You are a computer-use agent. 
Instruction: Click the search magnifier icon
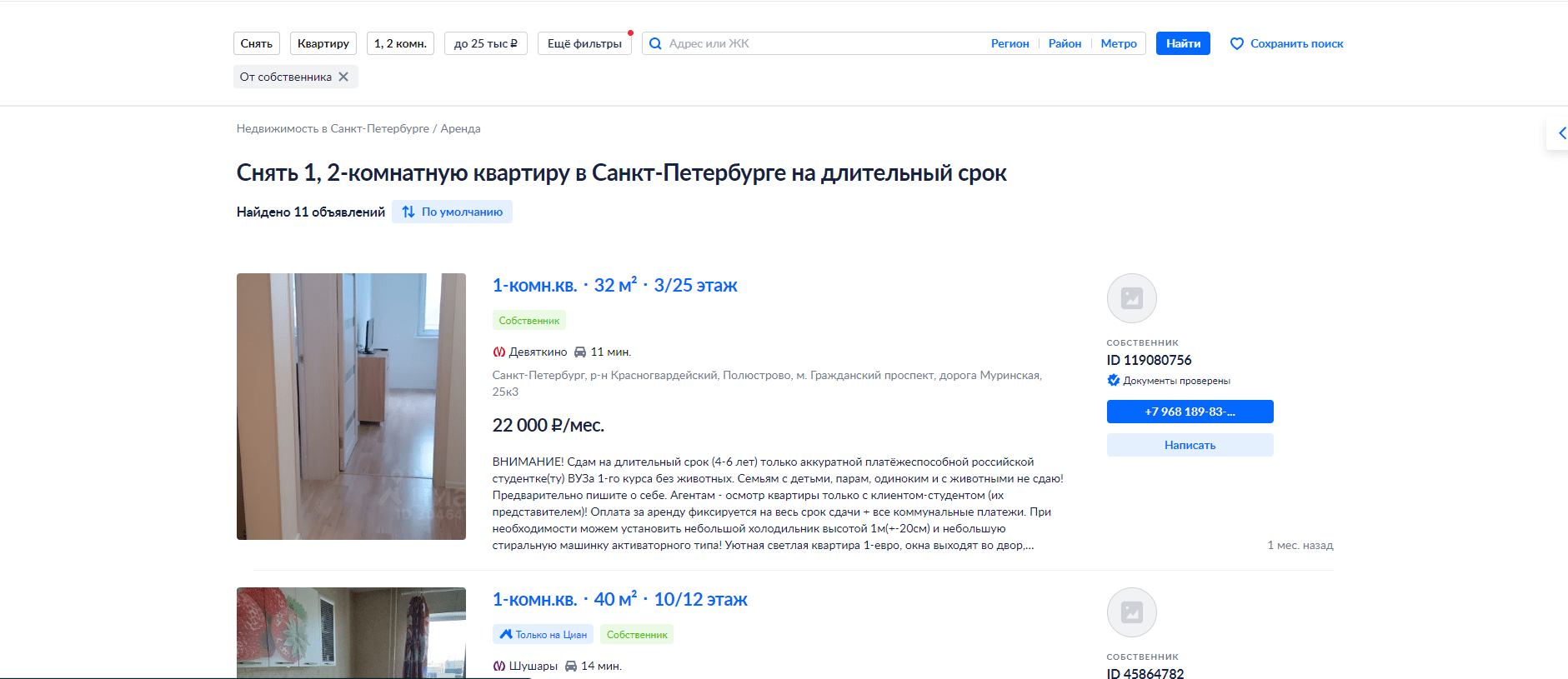[x=655, y=43]
